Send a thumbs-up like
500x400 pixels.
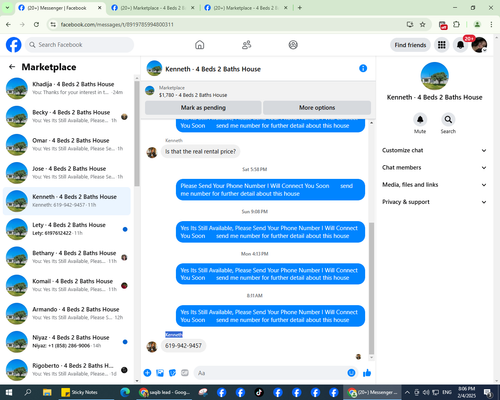coord(367,373)
